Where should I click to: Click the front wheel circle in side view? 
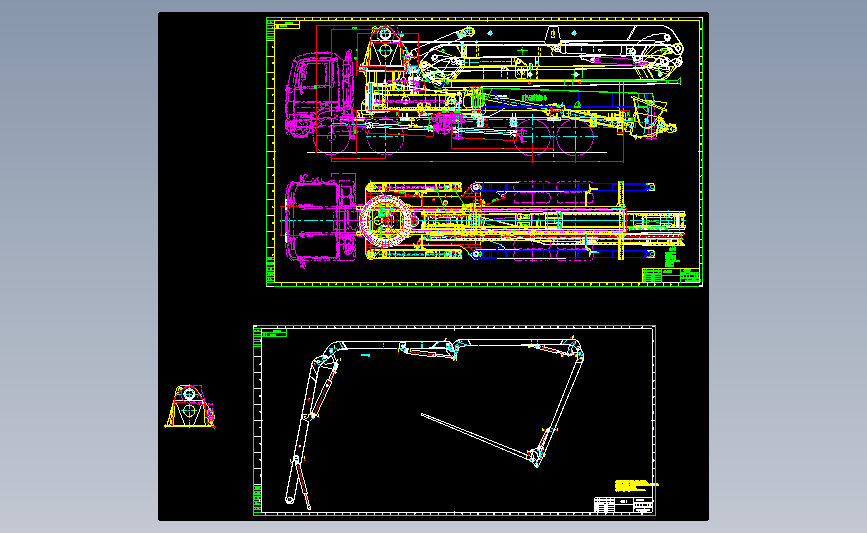(333, 134)
